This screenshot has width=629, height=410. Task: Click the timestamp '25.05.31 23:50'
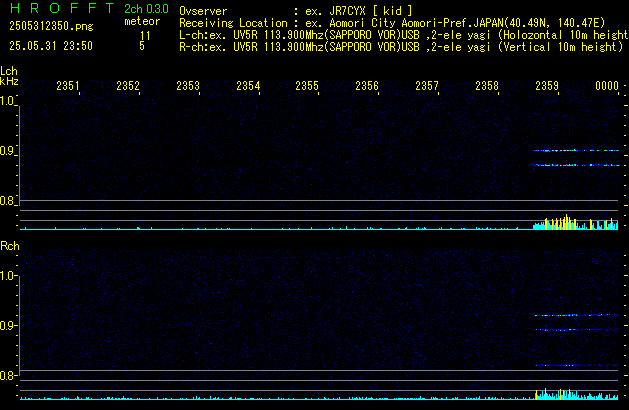click(51, 46)
